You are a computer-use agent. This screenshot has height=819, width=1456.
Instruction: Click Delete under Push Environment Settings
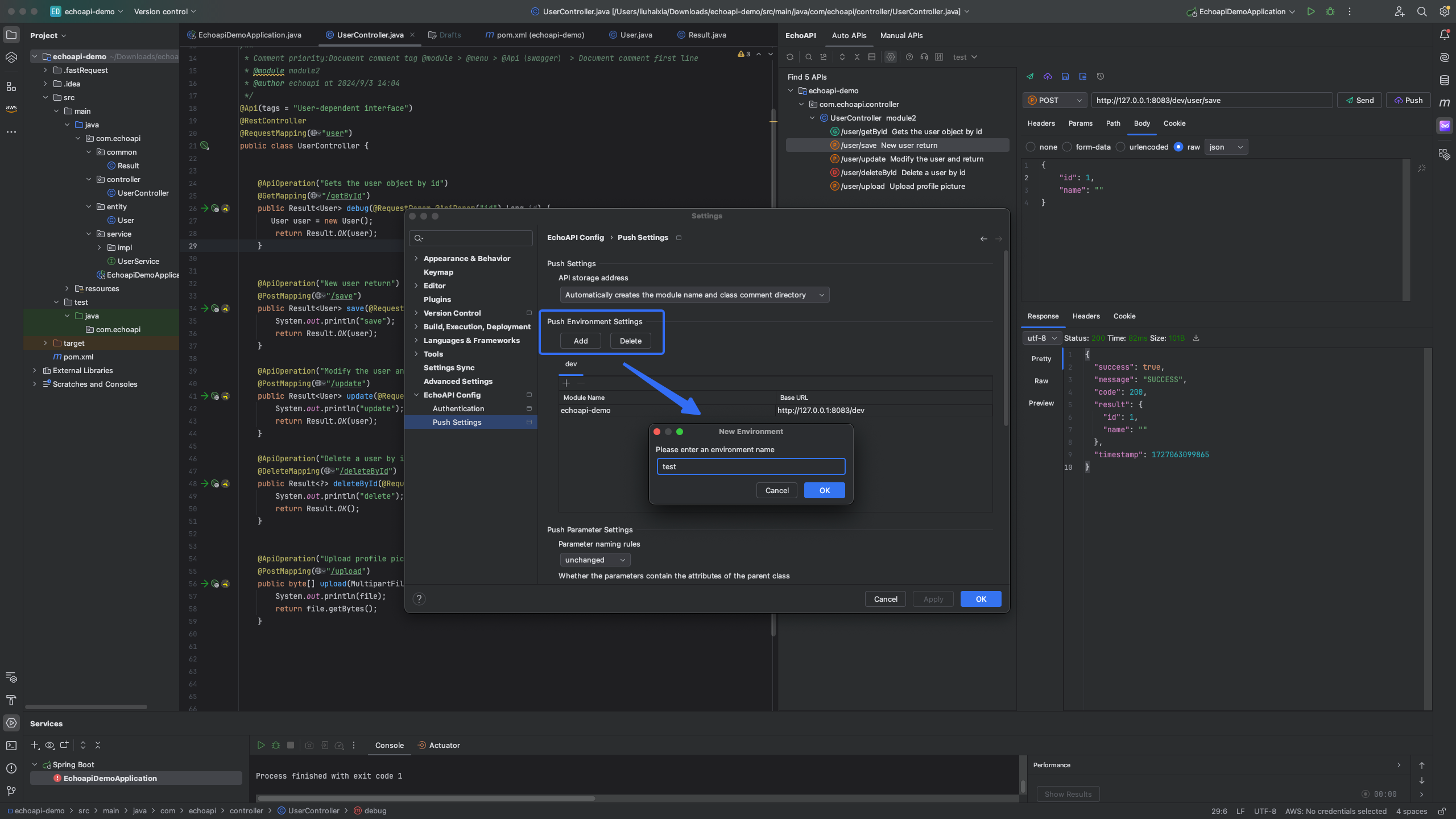(630, 341)
